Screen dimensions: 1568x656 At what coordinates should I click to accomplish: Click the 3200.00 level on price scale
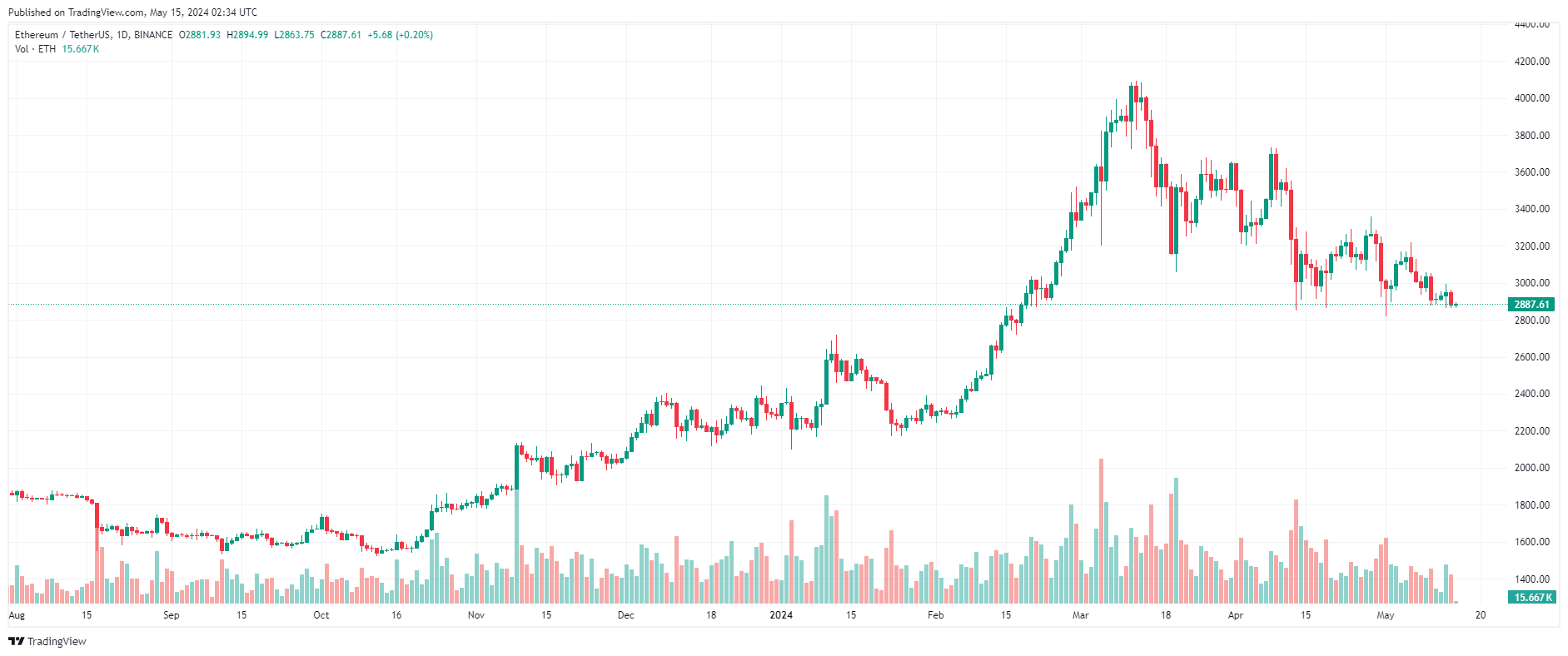pos(1531,246)
